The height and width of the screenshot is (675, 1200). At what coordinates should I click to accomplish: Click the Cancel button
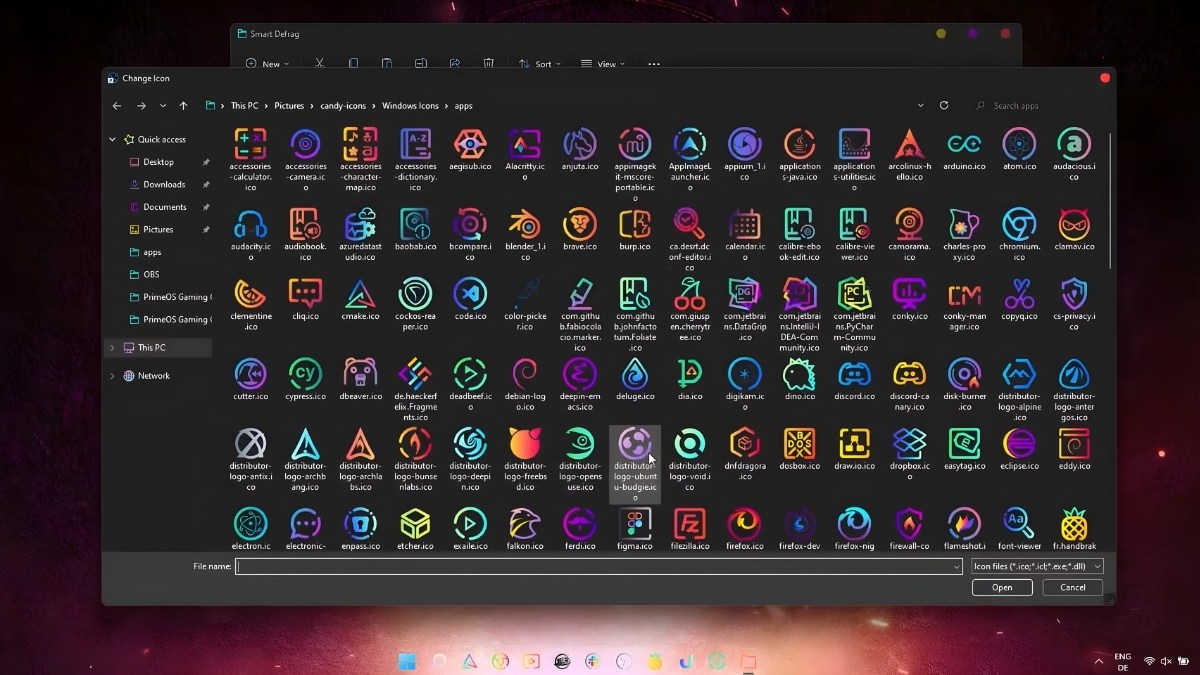tap(1073, 588)
